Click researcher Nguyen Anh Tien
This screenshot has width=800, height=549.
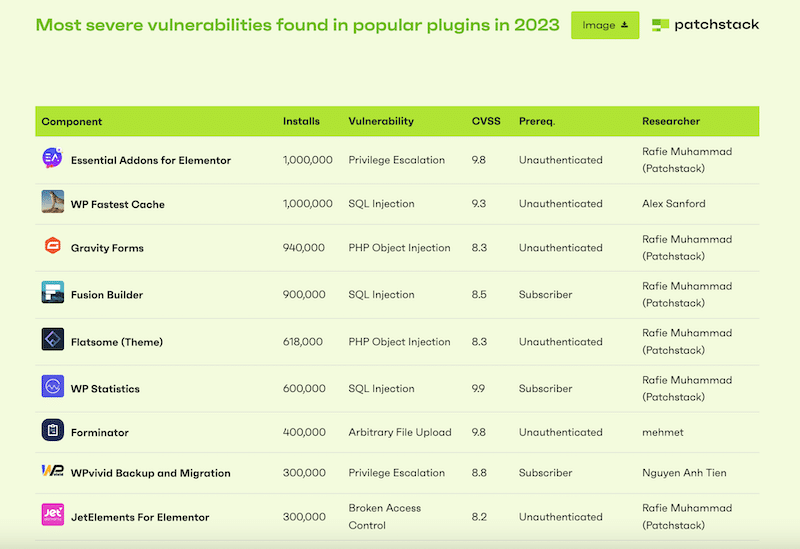click(684, 472)
